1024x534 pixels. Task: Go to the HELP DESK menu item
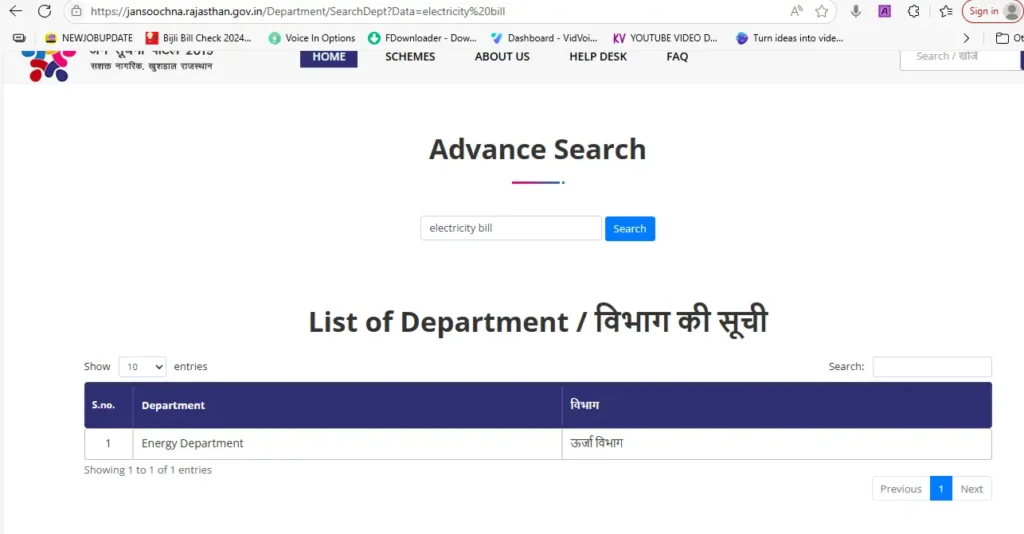click(598, 57)
